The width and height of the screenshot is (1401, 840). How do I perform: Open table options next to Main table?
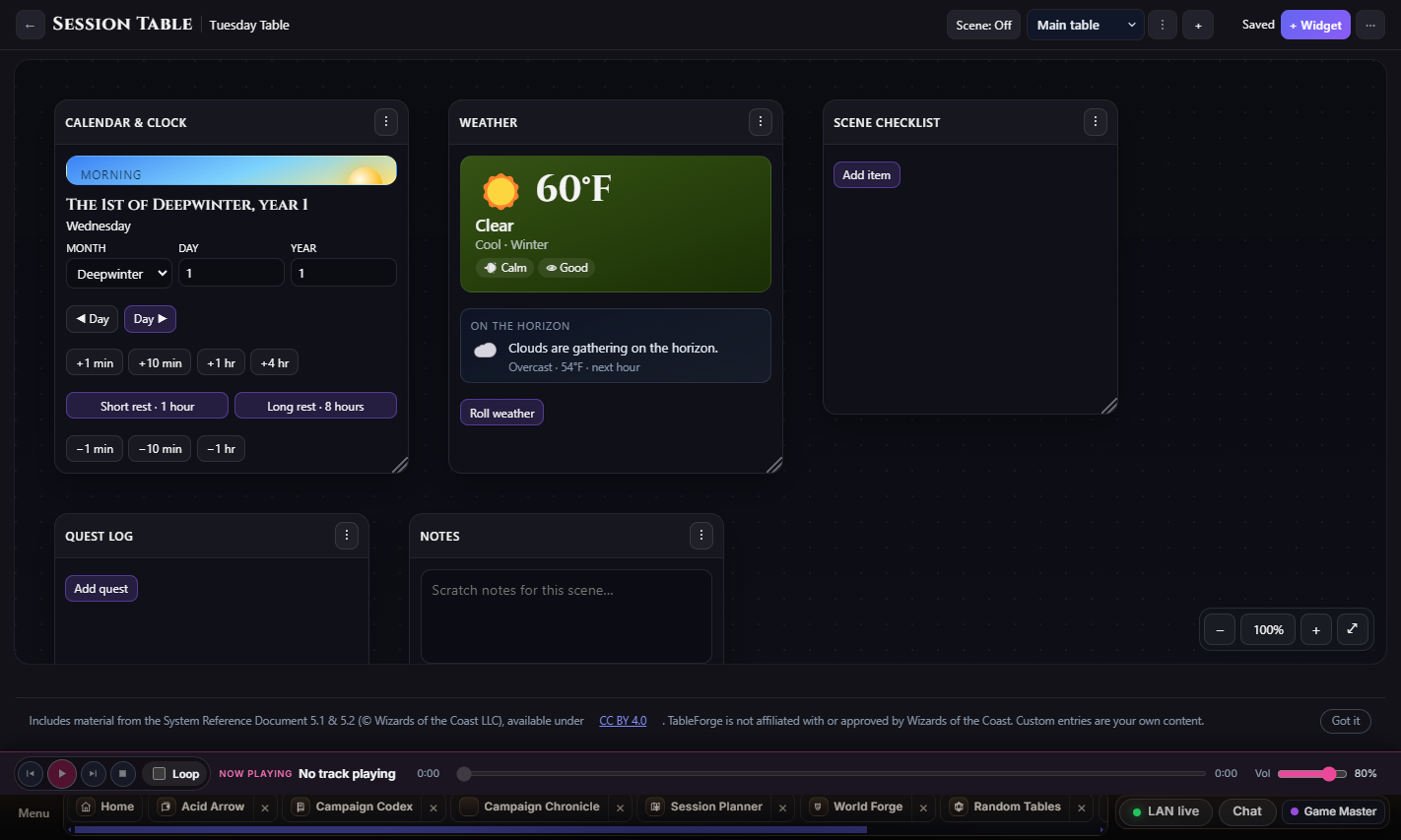tap(1163, 26)
